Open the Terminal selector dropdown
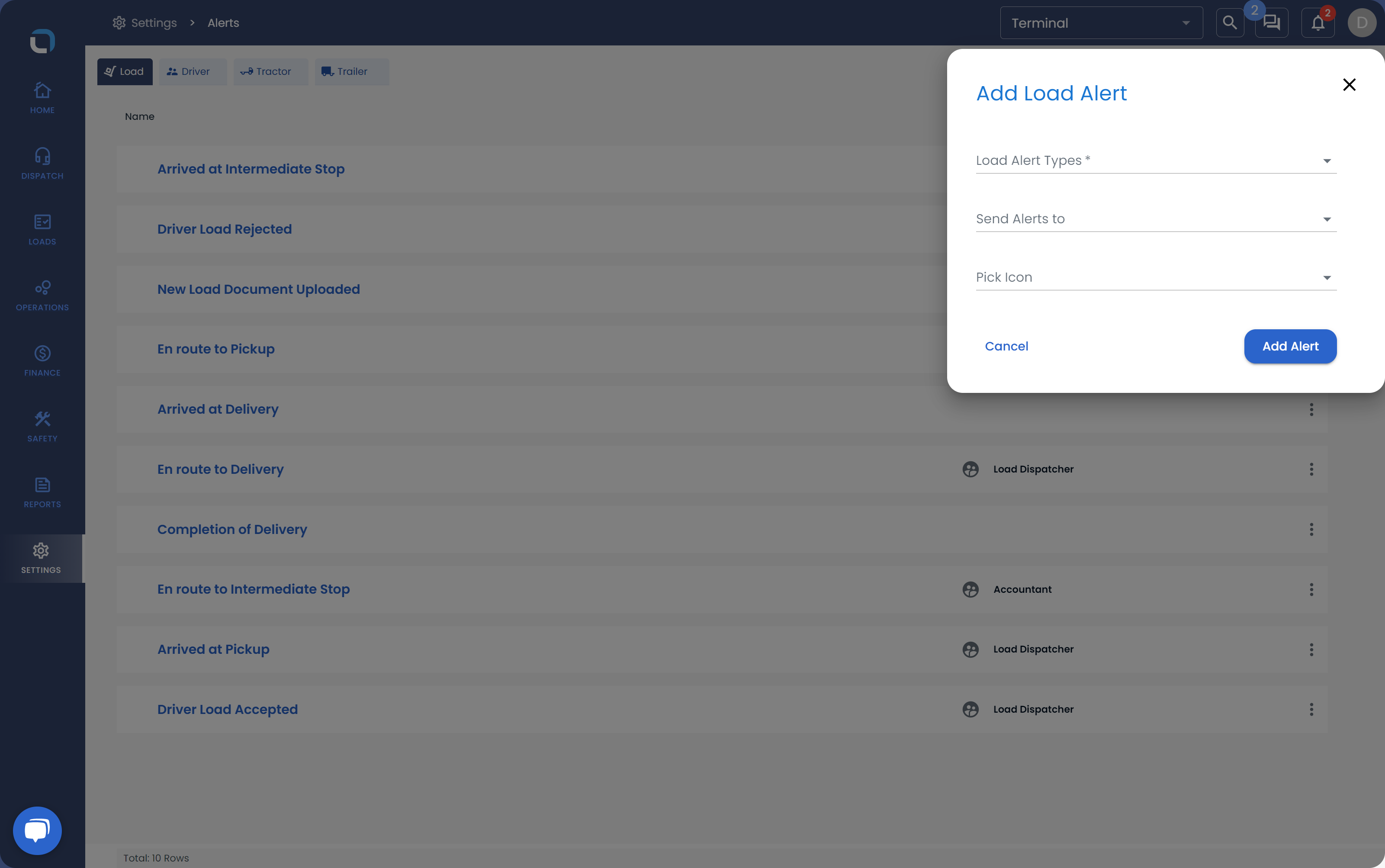The width and height of the screenshot is (1385, 868). [1101, 23]
